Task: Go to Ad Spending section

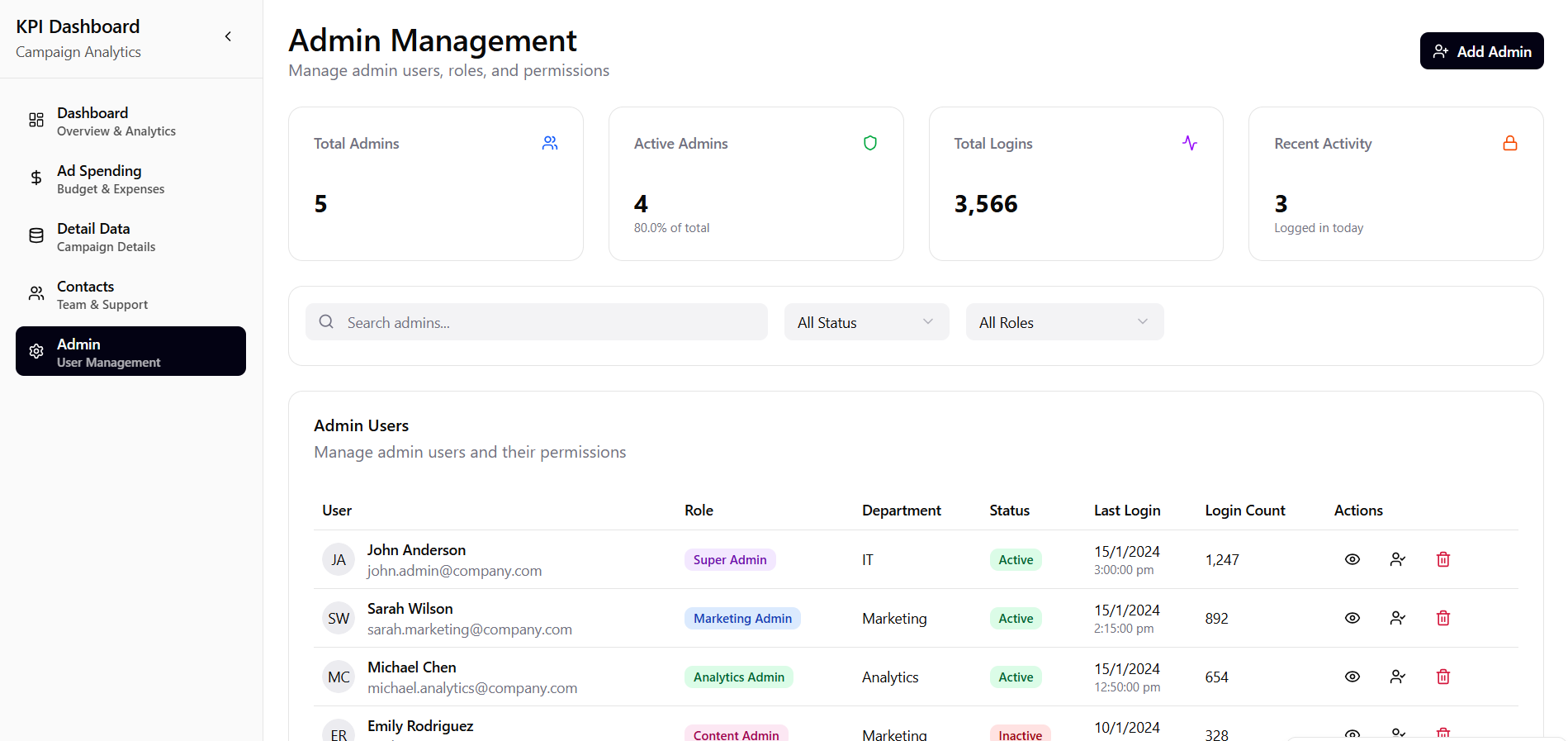Action: point(130,178)
